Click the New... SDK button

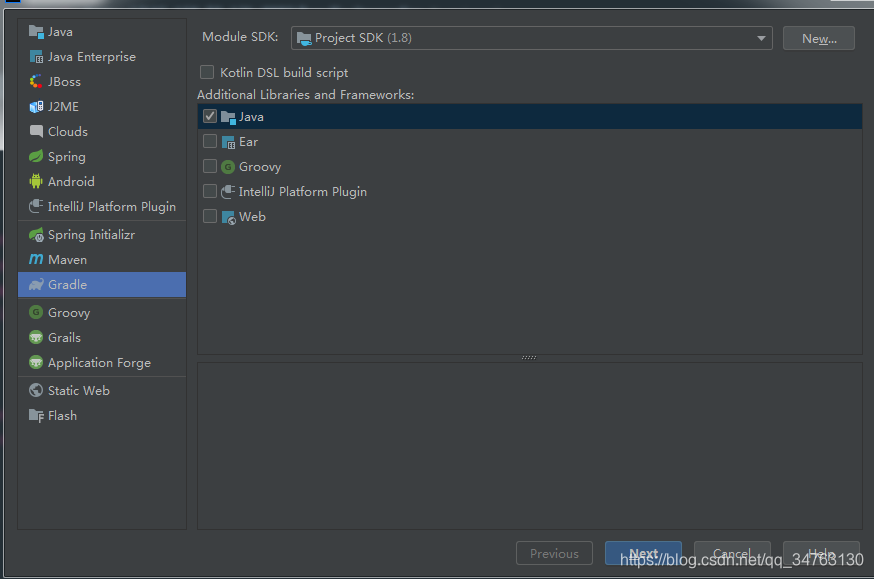point(818,38)
